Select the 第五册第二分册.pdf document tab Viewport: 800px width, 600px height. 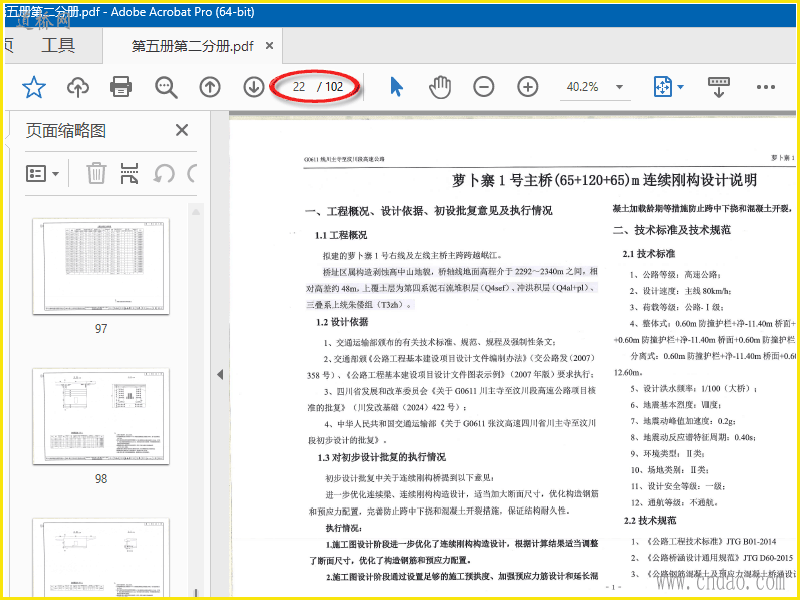click(192, 46)
